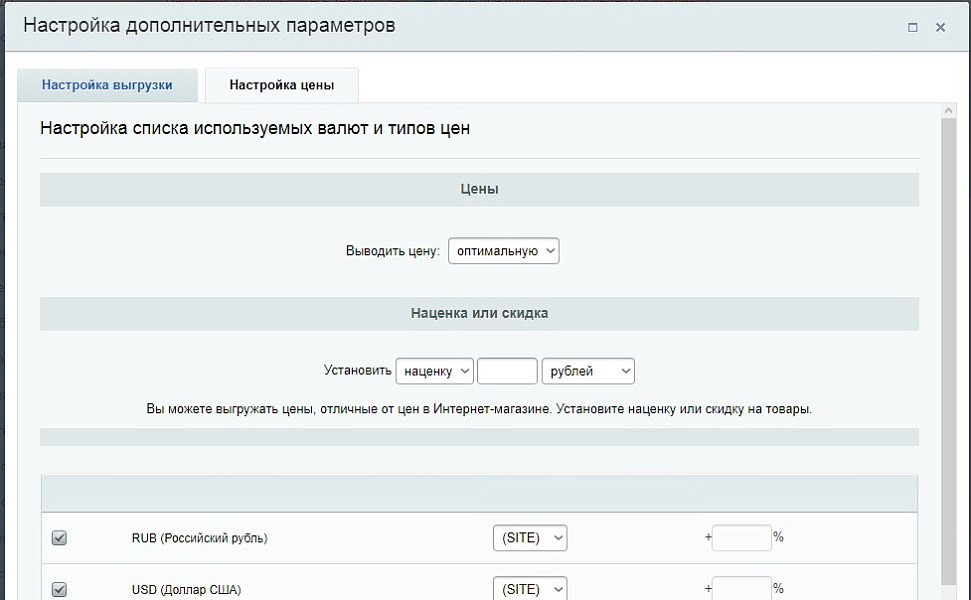Open the Выводить цену dropdown

coord(503,251)
